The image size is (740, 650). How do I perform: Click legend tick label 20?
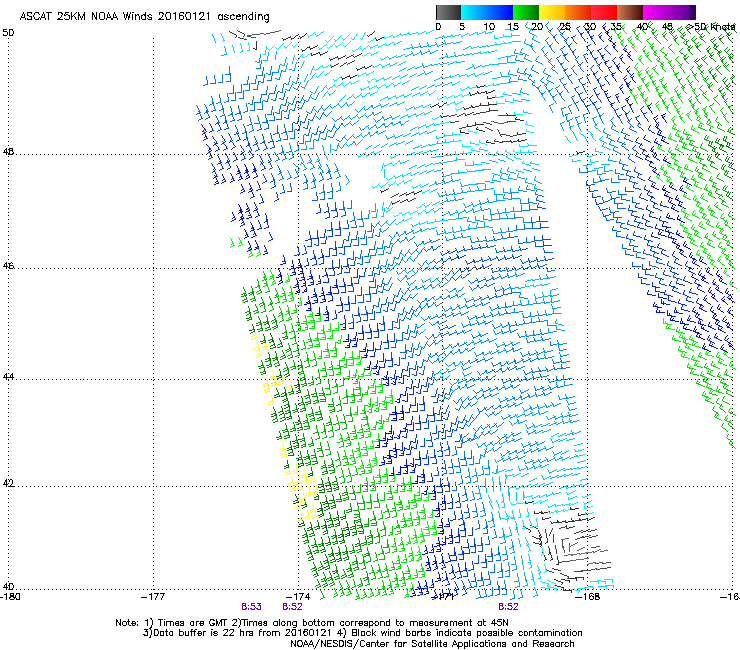[x=537, y=27]
